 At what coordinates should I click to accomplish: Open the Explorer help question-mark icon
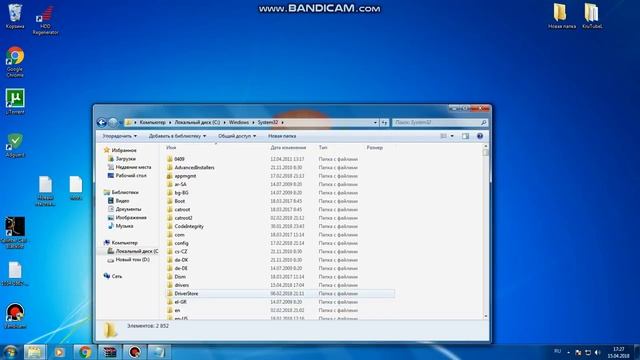[480, 136]
